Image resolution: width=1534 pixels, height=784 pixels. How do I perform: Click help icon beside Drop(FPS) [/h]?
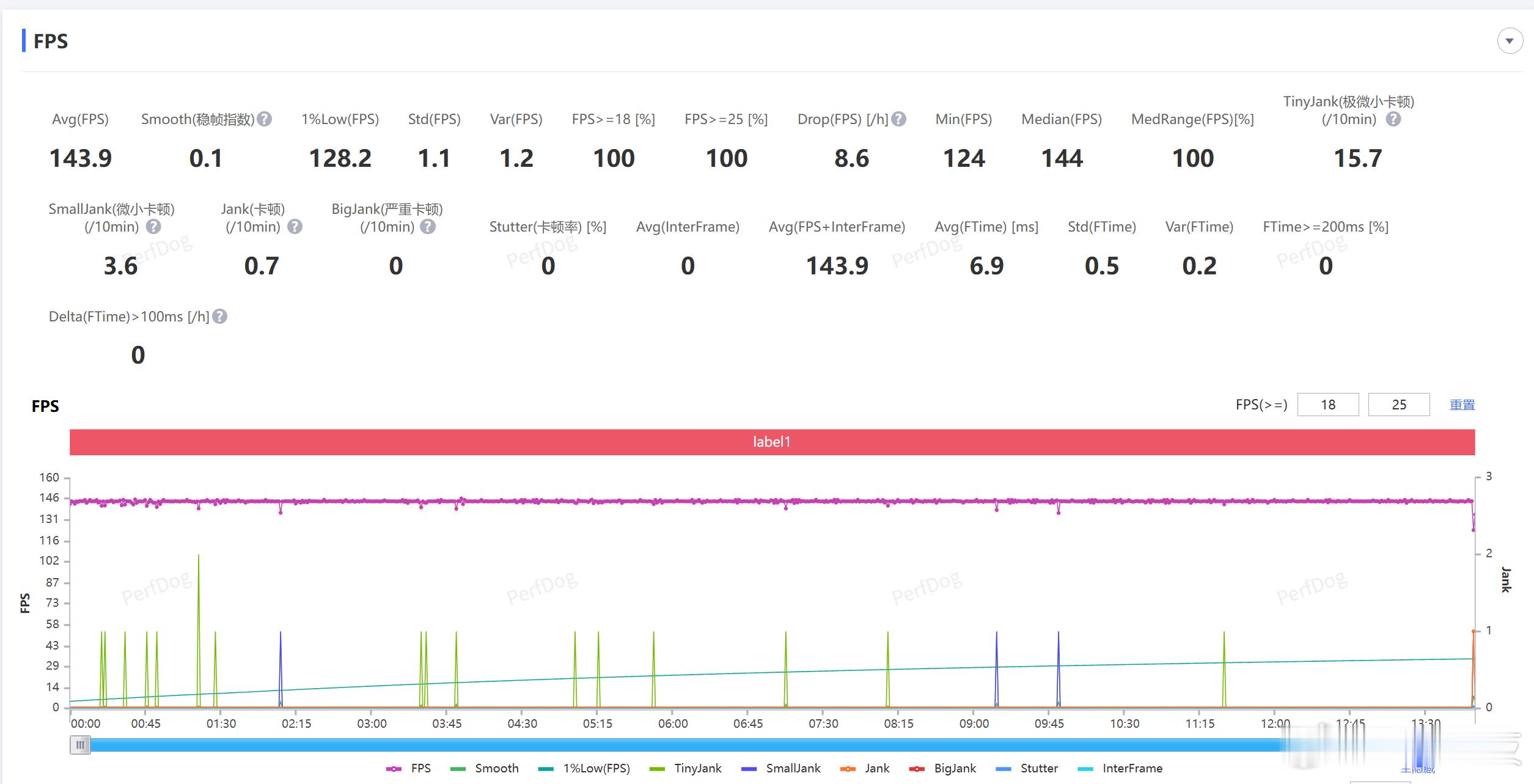[x=898, y=119]
